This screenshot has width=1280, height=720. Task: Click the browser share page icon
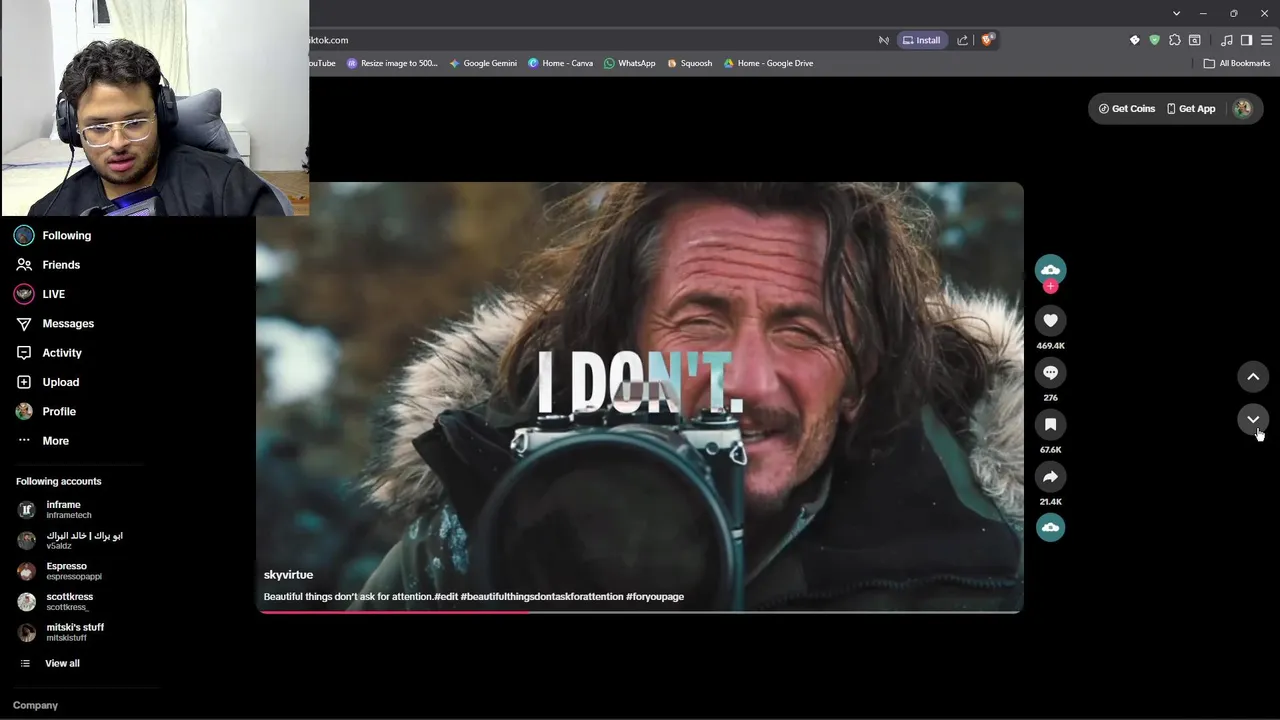click(962, 40)
